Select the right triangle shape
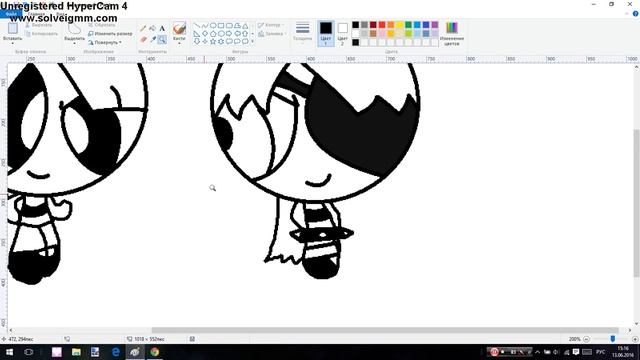The image size is (640, 360). (197, 34)
